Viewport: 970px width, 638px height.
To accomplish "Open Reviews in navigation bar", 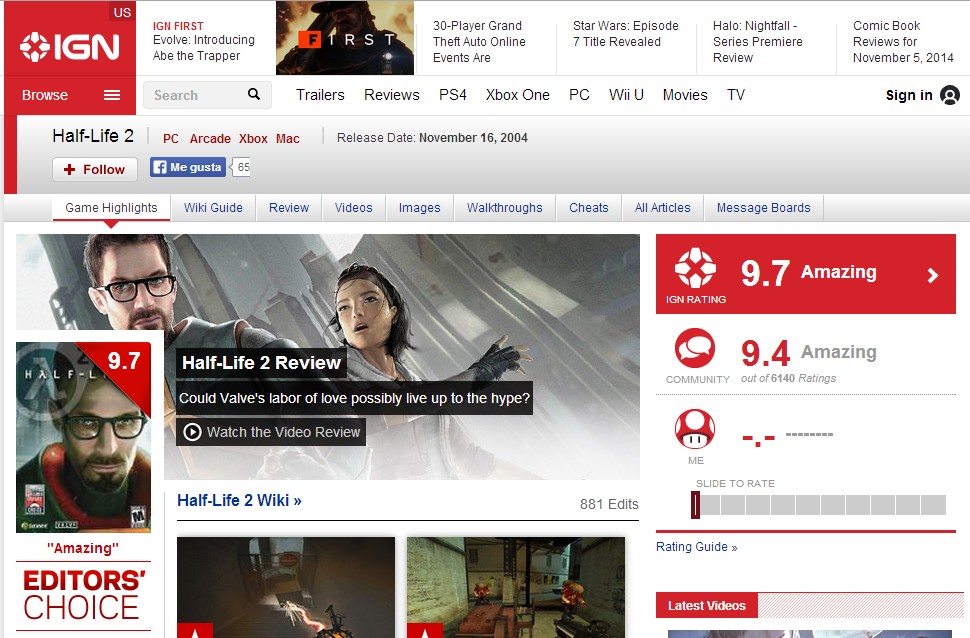I will 392,95.
